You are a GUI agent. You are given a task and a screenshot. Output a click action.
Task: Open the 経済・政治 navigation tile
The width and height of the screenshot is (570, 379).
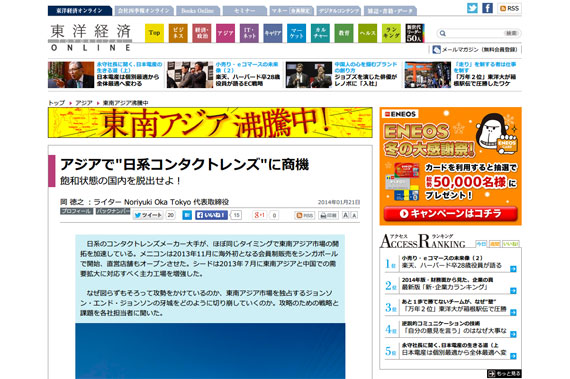click(x=202, y=33)
